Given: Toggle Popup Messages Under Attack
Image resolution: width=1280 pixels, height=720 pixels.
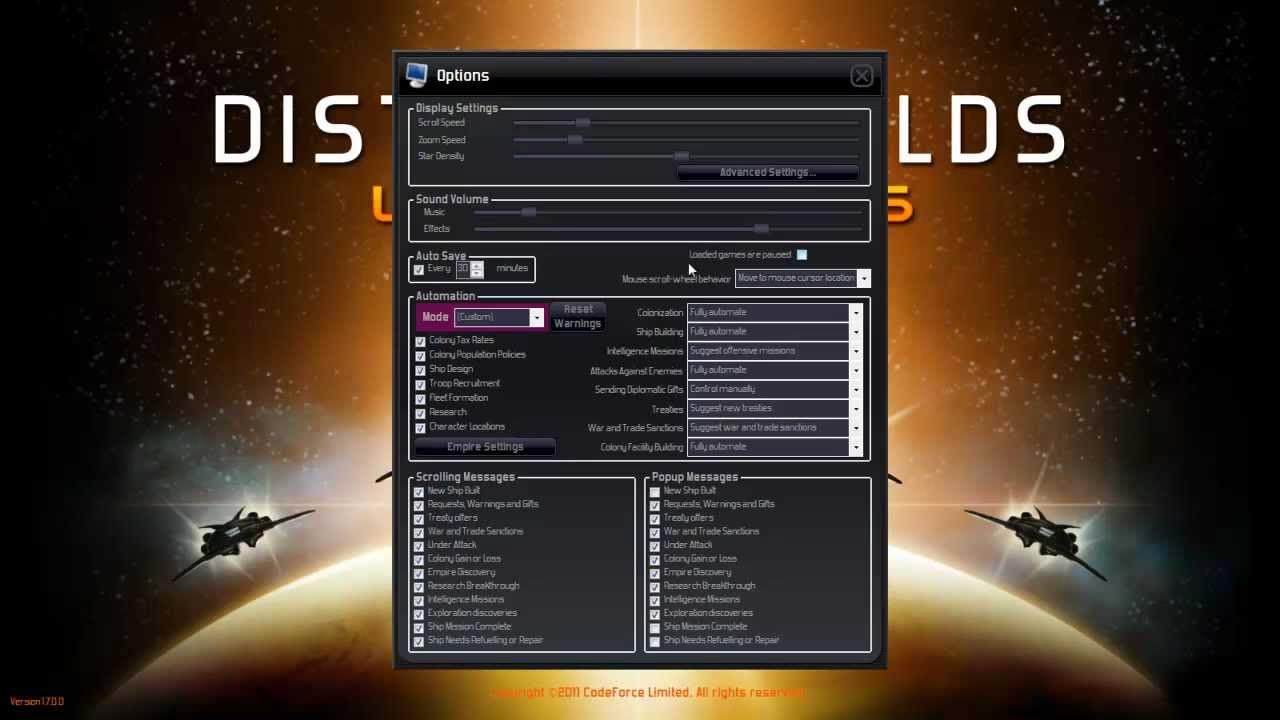Looking at the screenshot, I should (x=655, y=546).
